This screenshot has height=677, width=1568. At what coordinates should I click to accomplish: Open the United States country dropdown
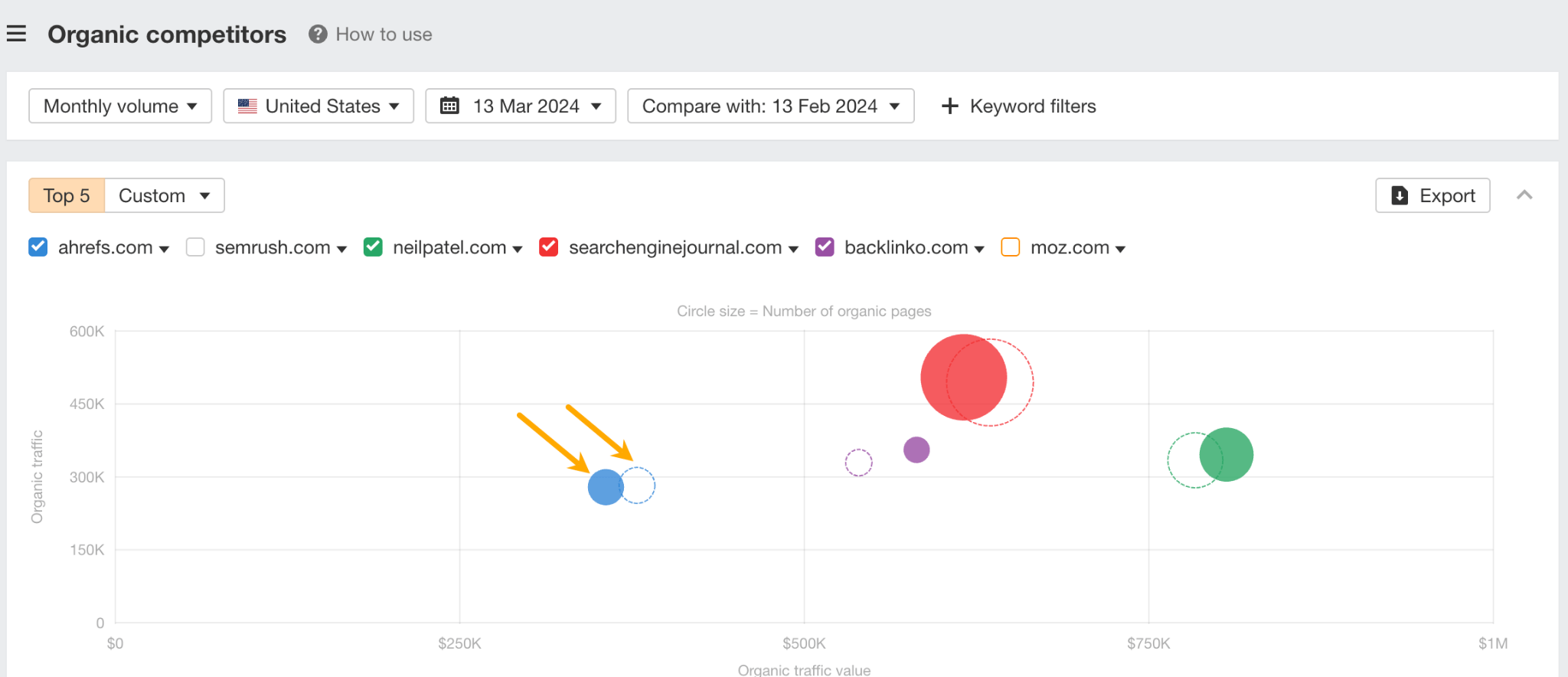pos(318,106)
